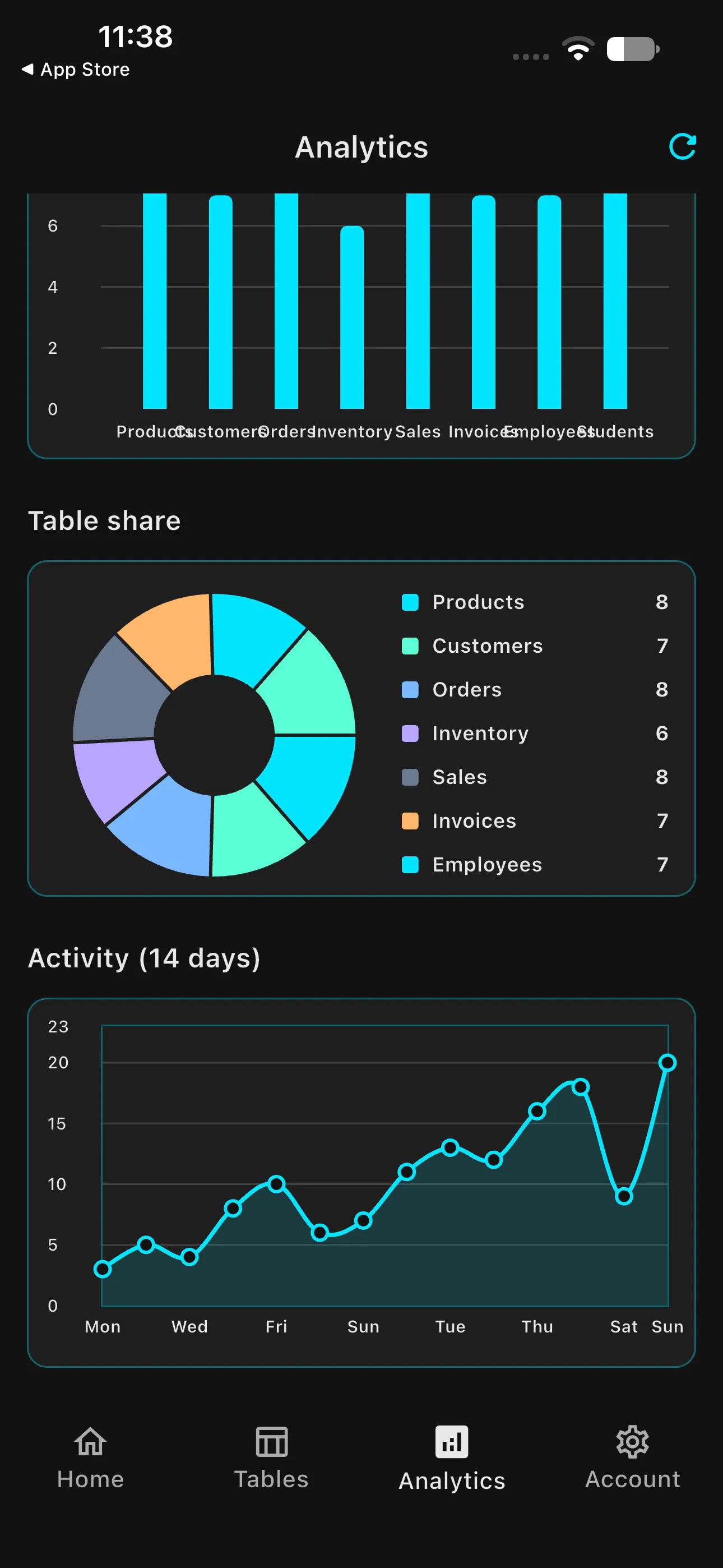Tap the Inventory bar in bar chart
723x1568 pixels.
pyautogui.click(x=352, y=317)
